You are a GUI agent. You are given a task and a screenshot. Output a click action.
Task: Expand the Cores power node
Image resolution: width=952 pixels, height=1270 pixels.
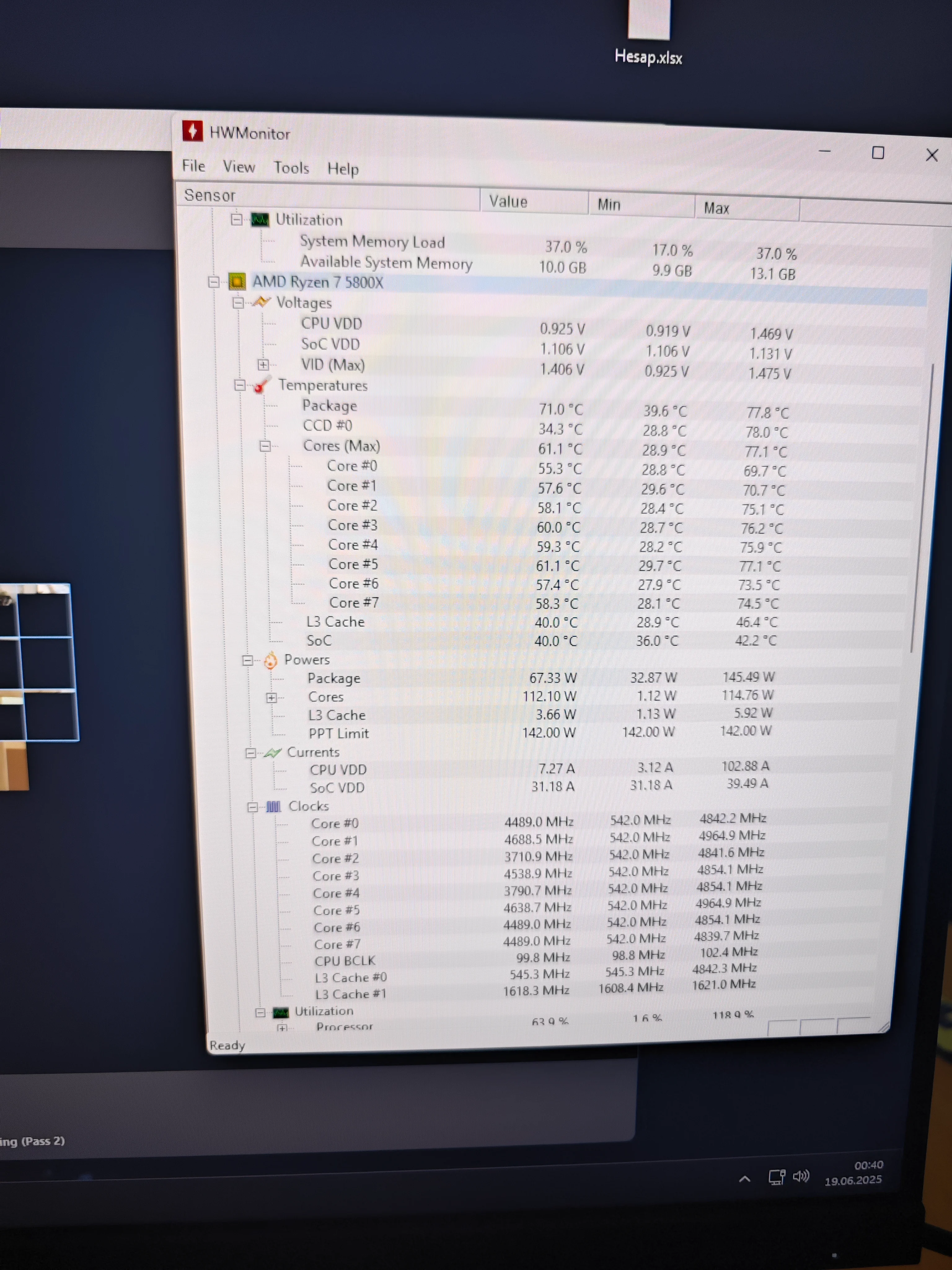[x=272, y=698]
